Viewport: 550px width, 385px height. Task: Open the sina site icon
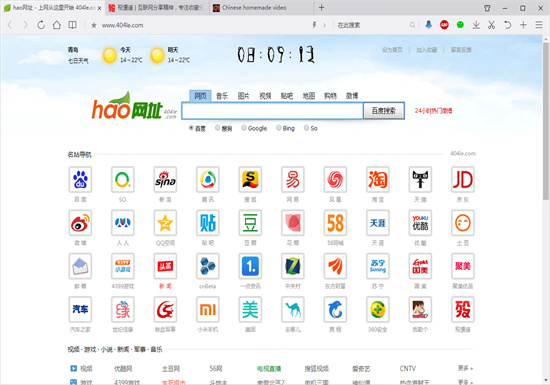165,180
